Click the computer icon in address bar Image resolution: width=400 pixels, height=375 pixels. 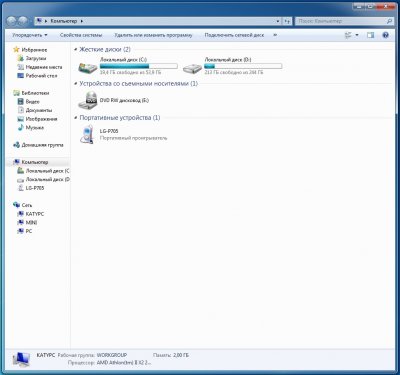(x=39, y=21)
